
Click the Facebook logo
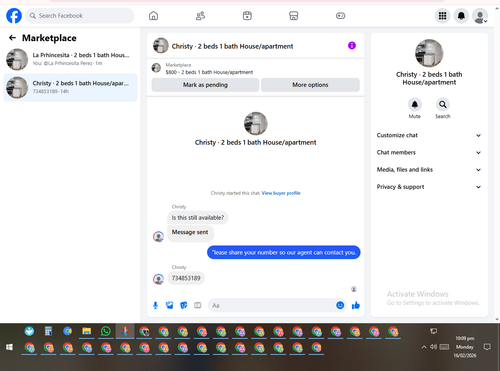click(14, 16)
